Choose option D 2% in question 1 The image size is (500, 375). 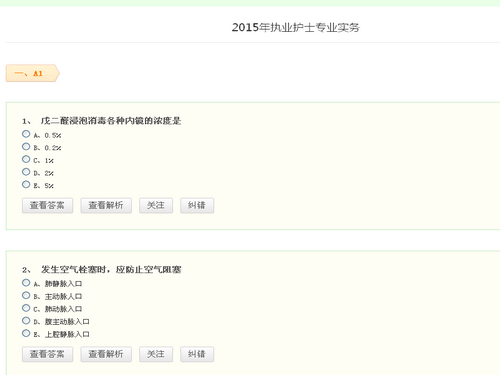pos(26,172)
